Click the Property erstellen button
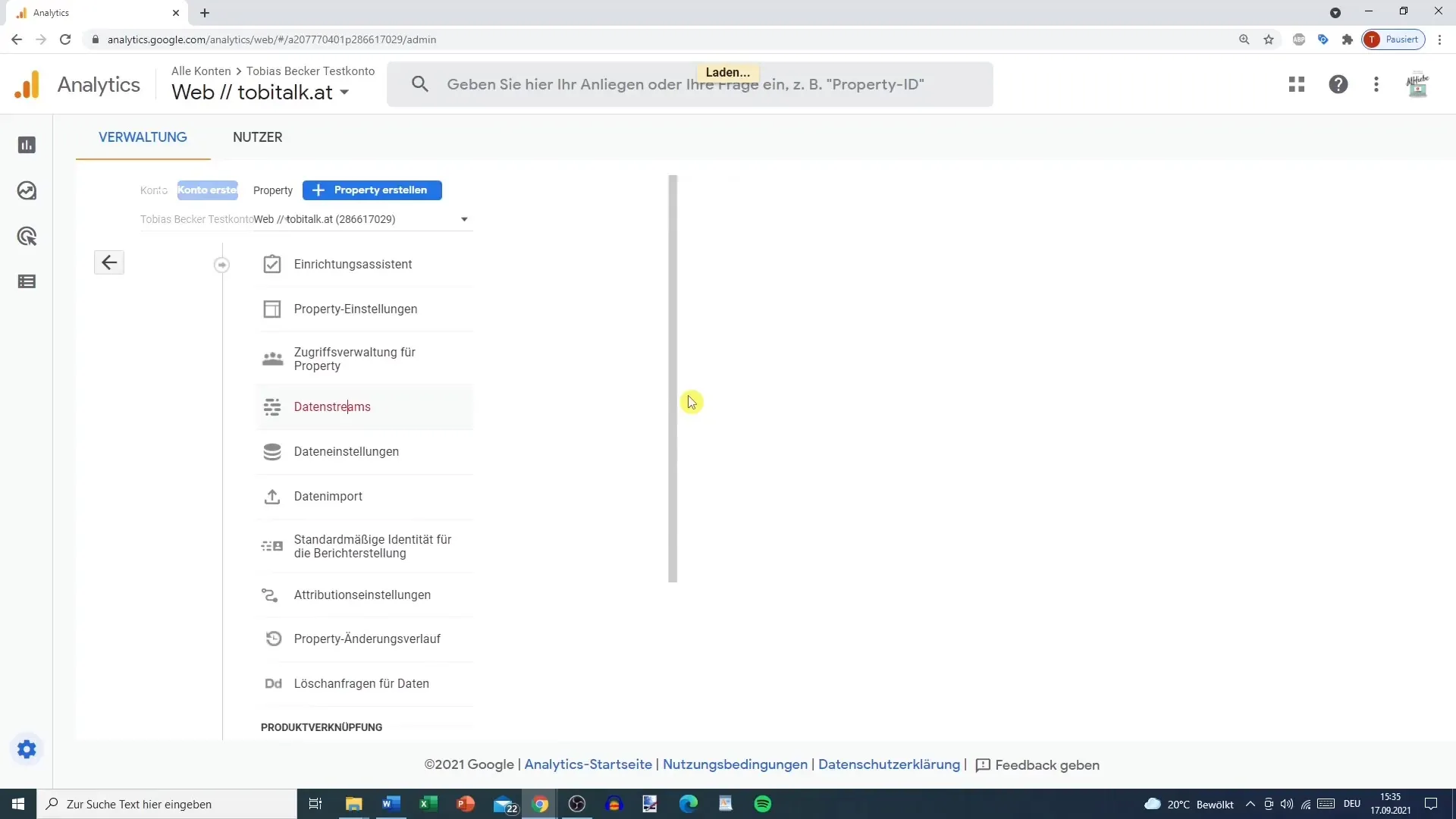This screenshot has height=819, width=1456. point(371,190)
